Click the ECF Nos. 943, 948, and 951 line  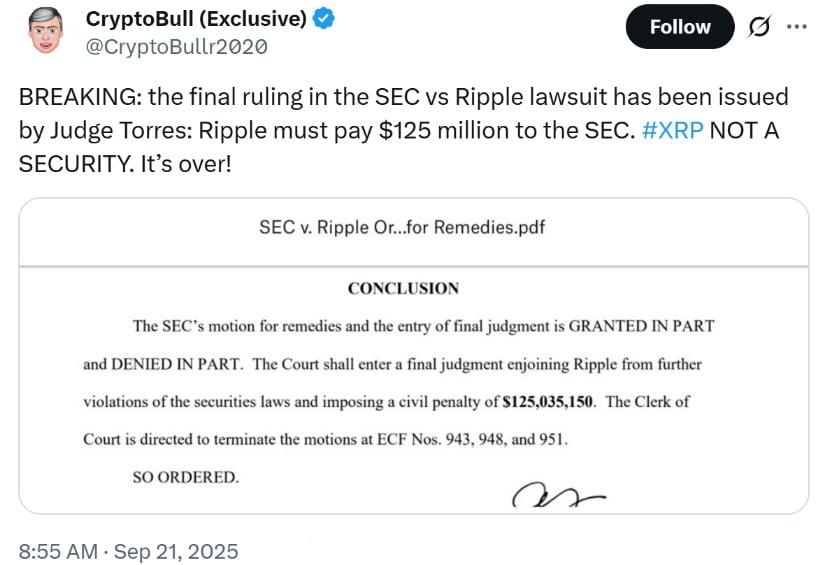pyautogui.click(x=325, y=439)
